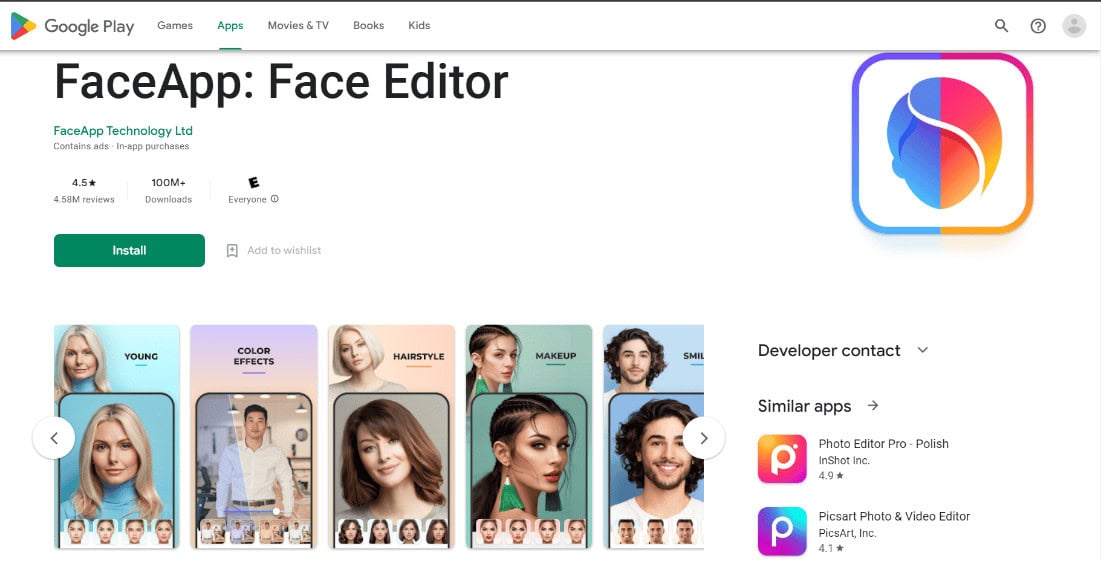Open the Games tab

175,25
